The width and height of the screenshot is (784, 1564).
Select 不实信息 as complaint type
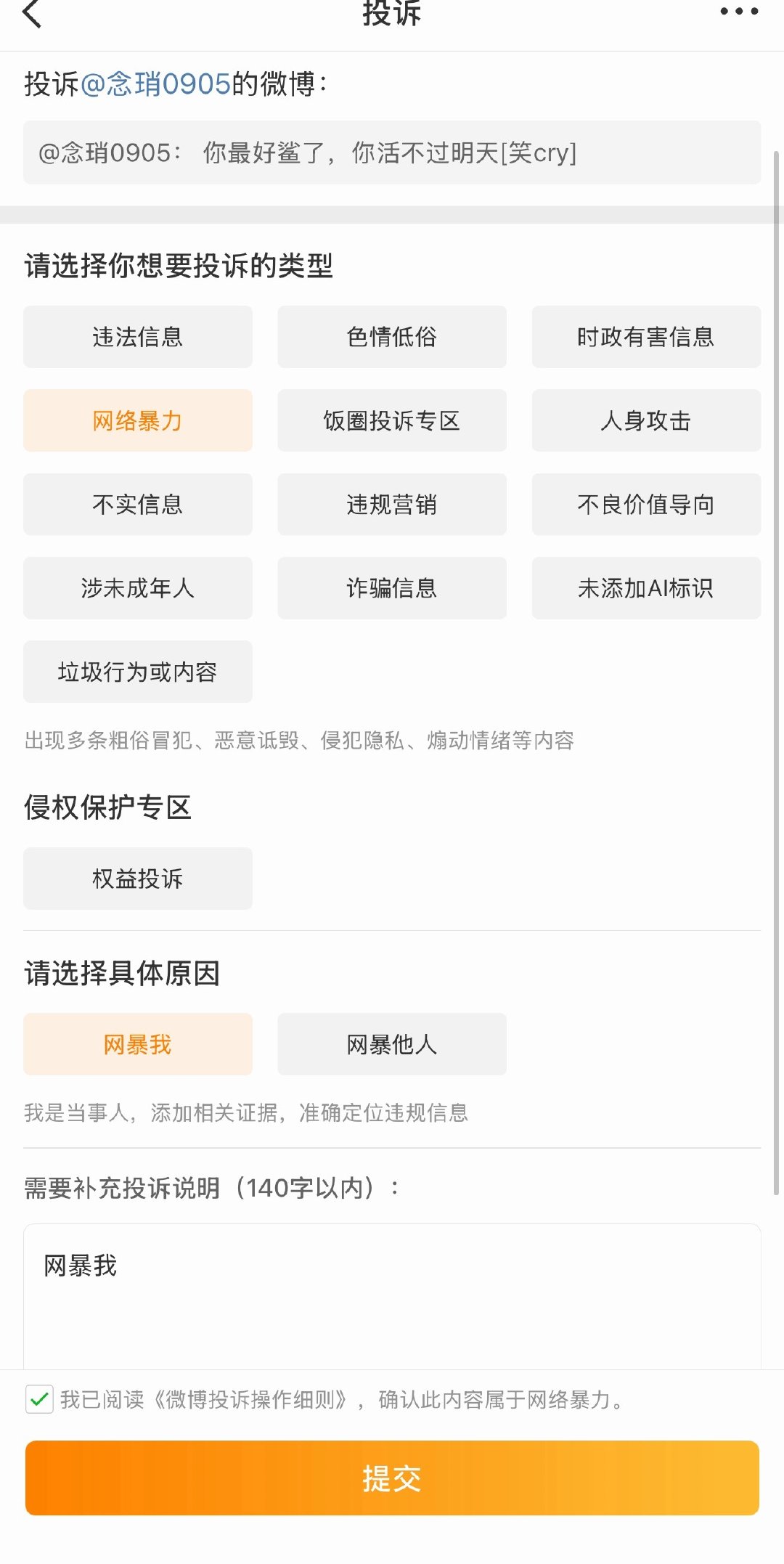pos(138,505)
